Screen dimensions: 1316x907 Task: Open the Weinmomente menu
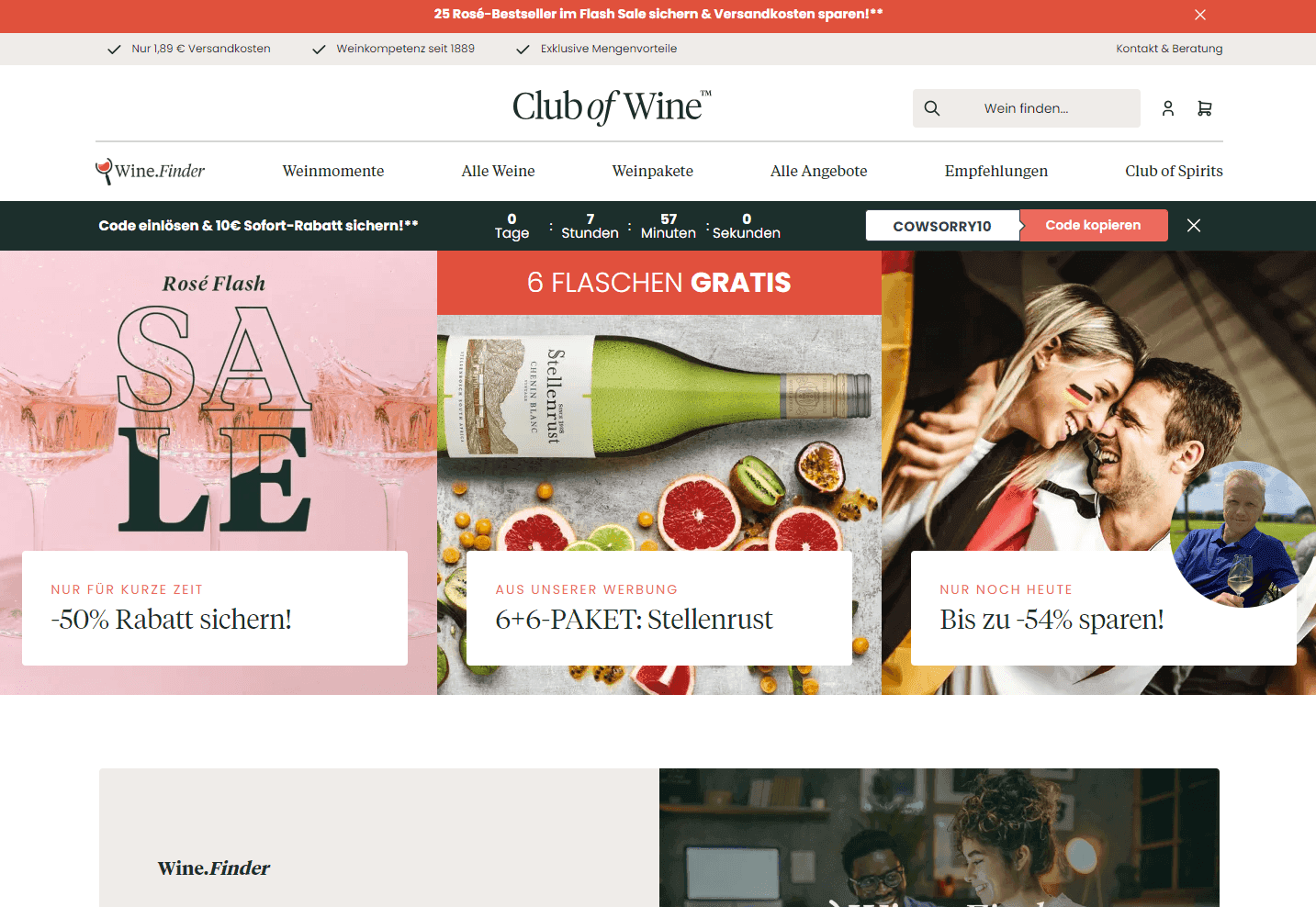click(333, 171)
